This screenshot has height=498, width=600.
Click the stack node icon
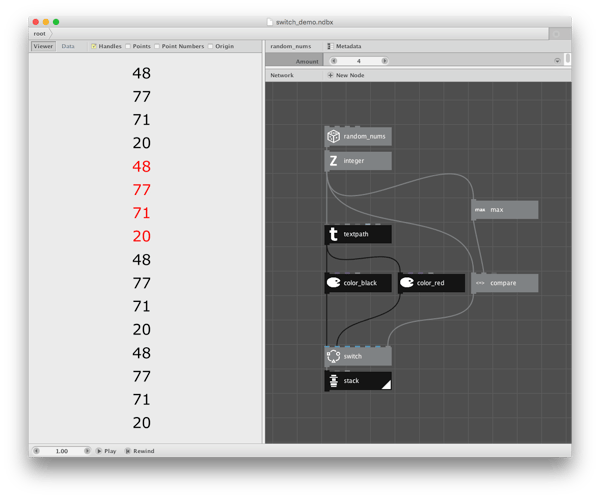pos(333,380)
